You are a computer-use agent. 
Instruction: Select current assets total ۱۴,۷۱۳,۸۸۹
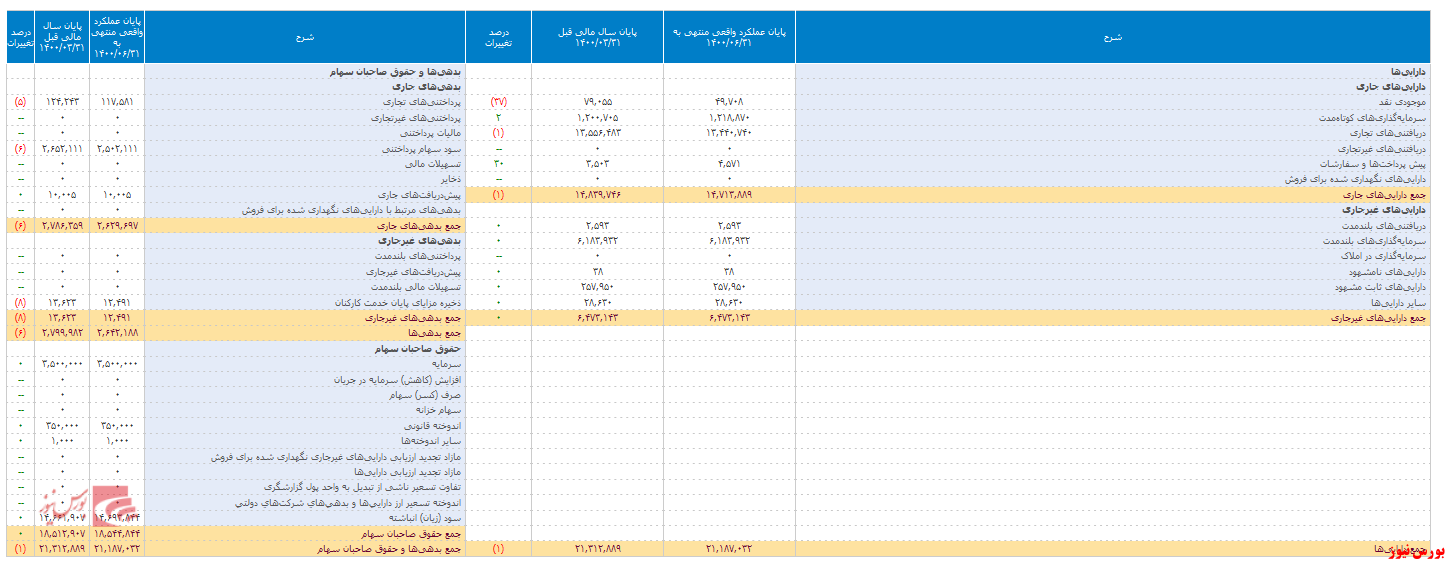[x=729, y=194]
